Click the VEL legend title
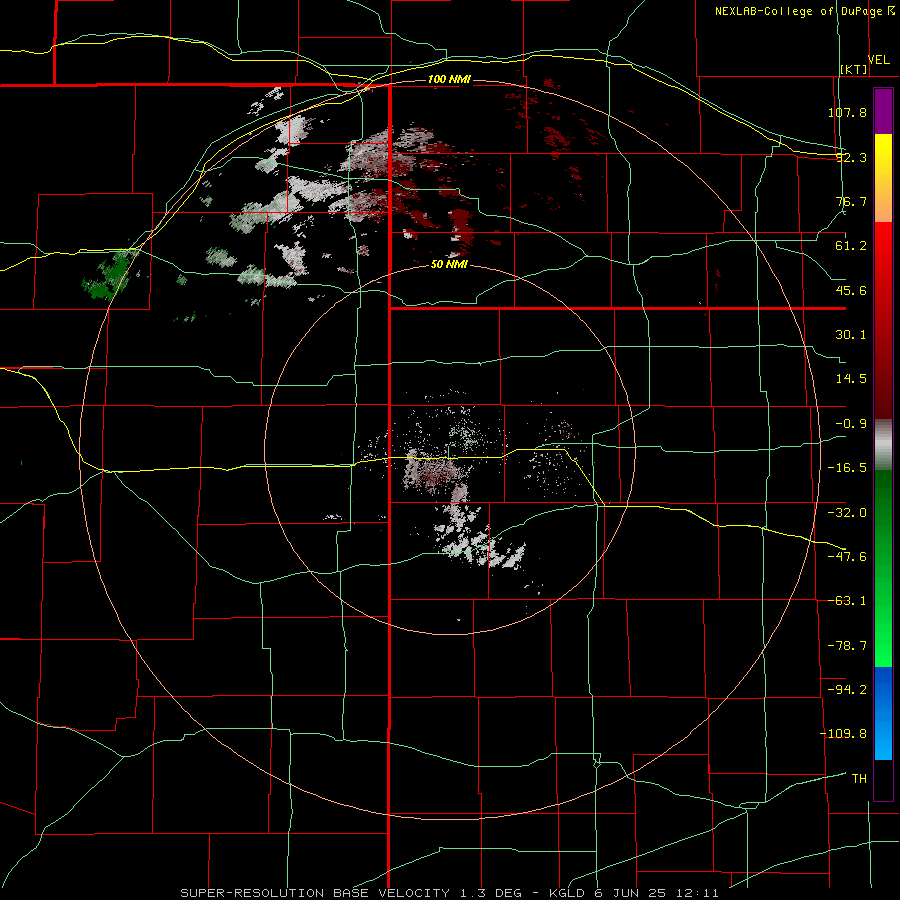900x900 pixels. coord(878,60)
